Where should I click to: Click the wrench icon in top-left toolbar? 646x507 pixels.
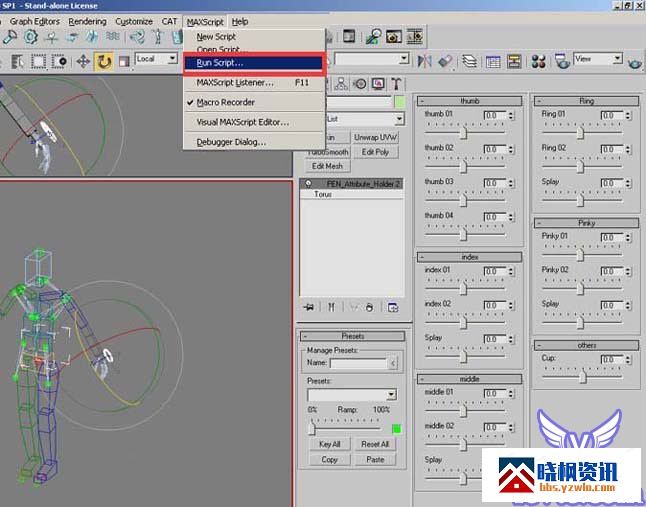9,37
